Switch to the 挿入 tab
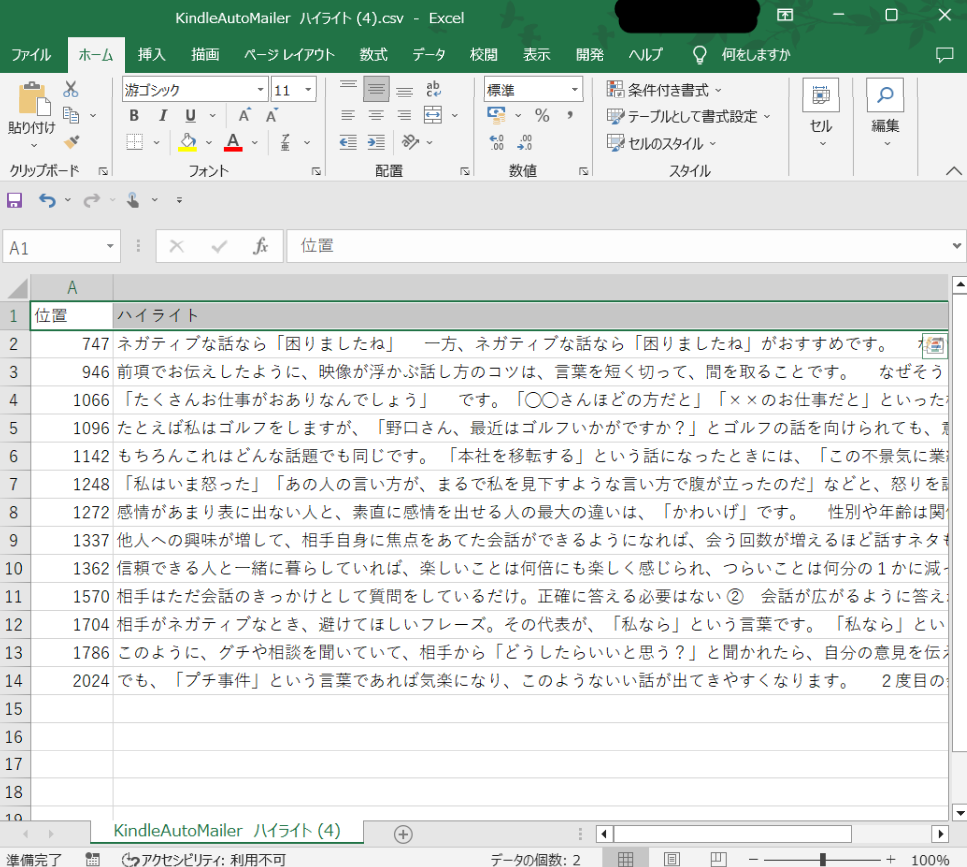This screenshot has height=867, width=967. [152, 55]
